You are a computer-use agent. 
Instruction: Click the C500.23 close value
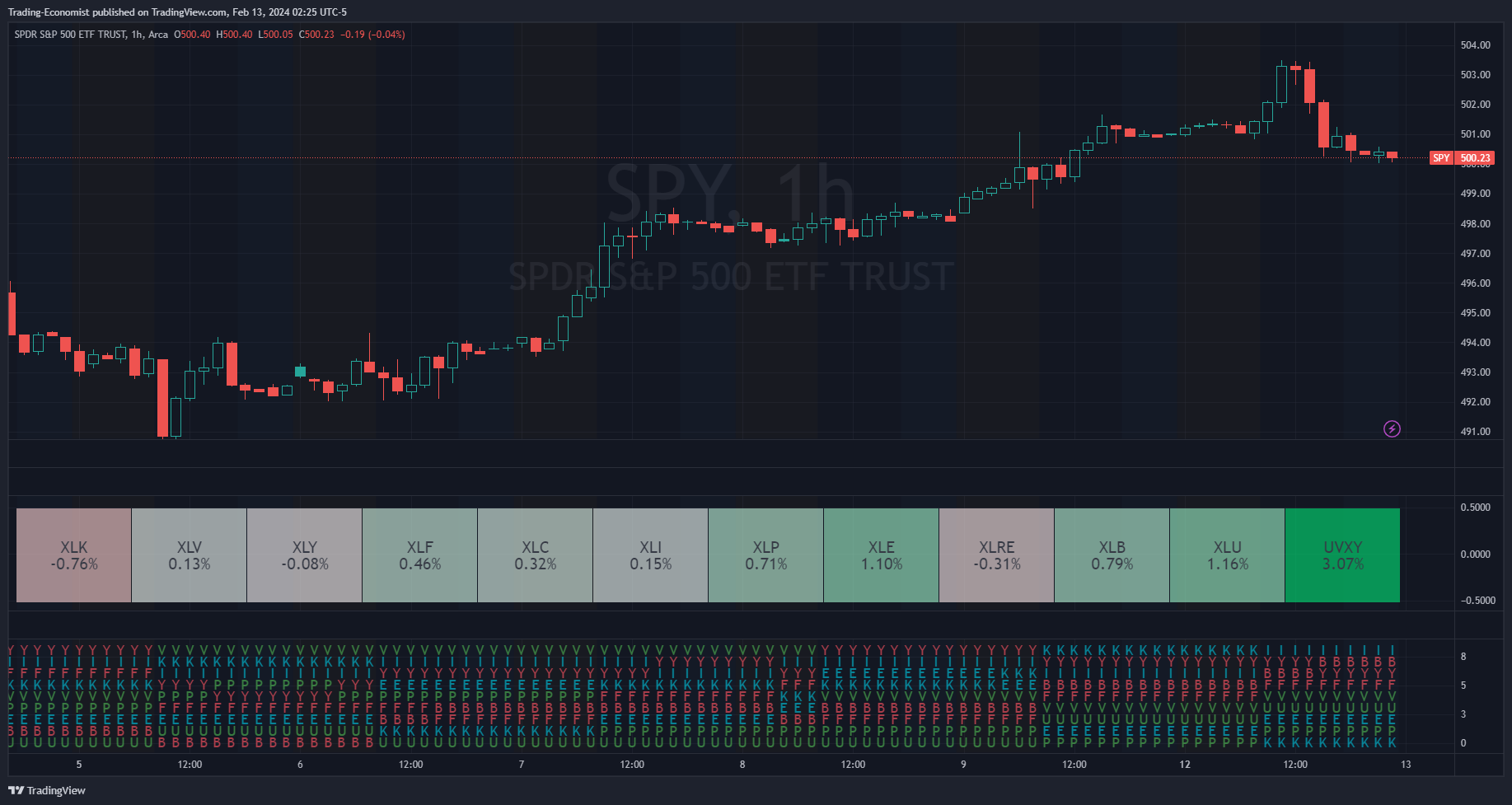click(x=316, y=35)
